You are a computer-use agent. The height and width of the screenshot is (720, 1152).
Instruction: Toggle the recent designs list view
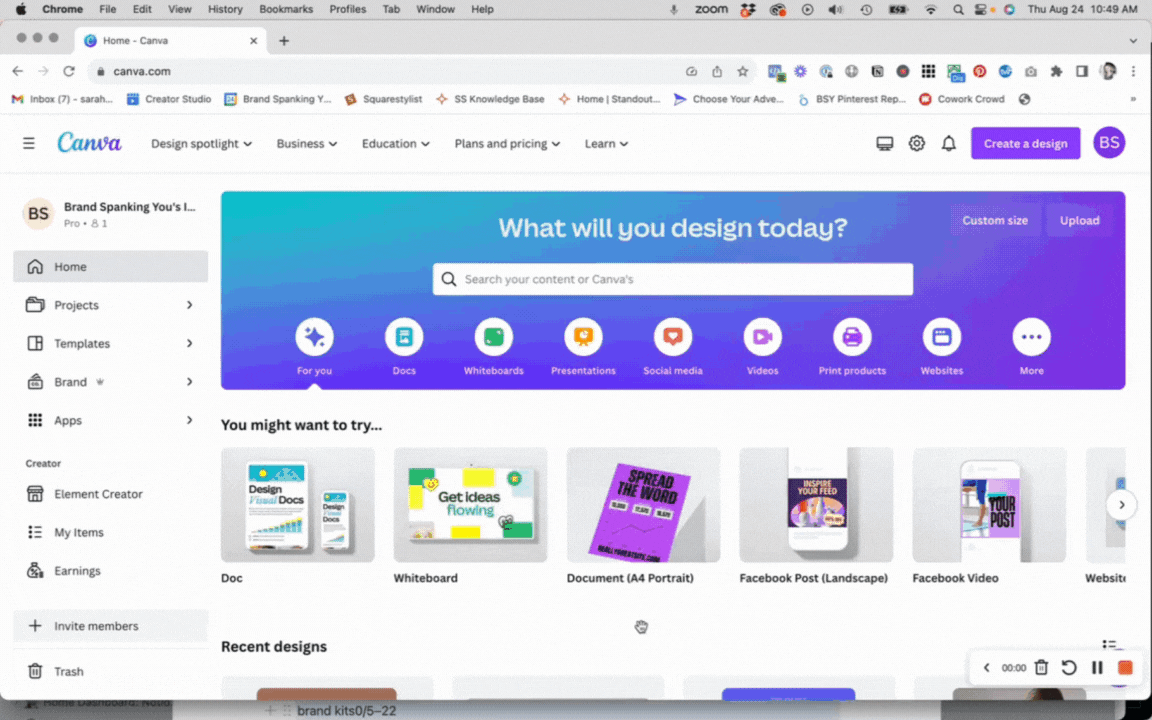[1109, 645]
